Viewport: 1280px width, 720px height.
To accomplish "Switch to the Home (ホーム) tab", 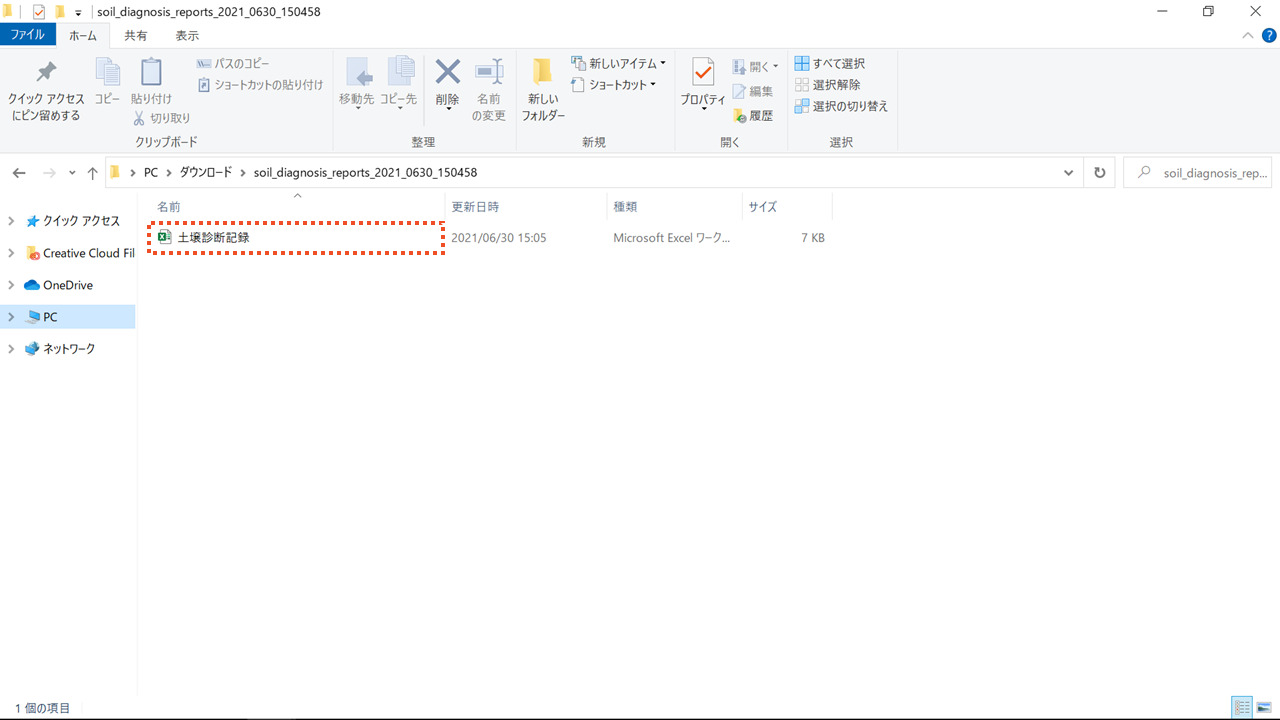I will tap(83, 35).
